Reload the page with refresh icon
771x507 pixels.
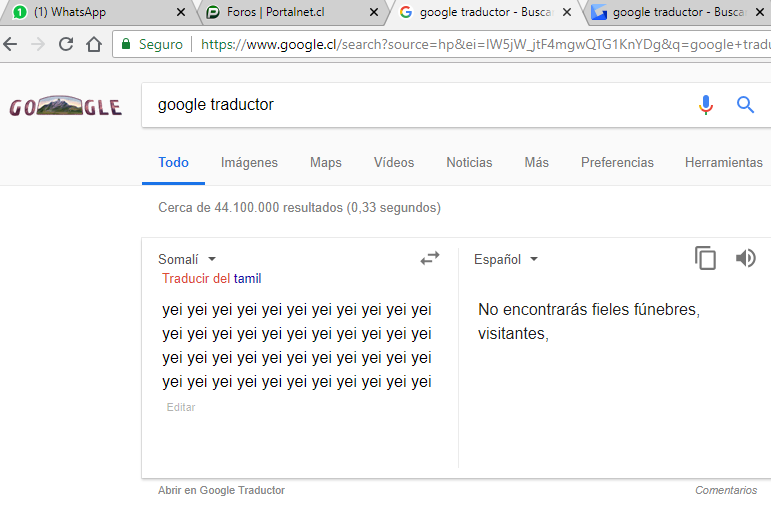pyautogui.click(x=66, y=44)
